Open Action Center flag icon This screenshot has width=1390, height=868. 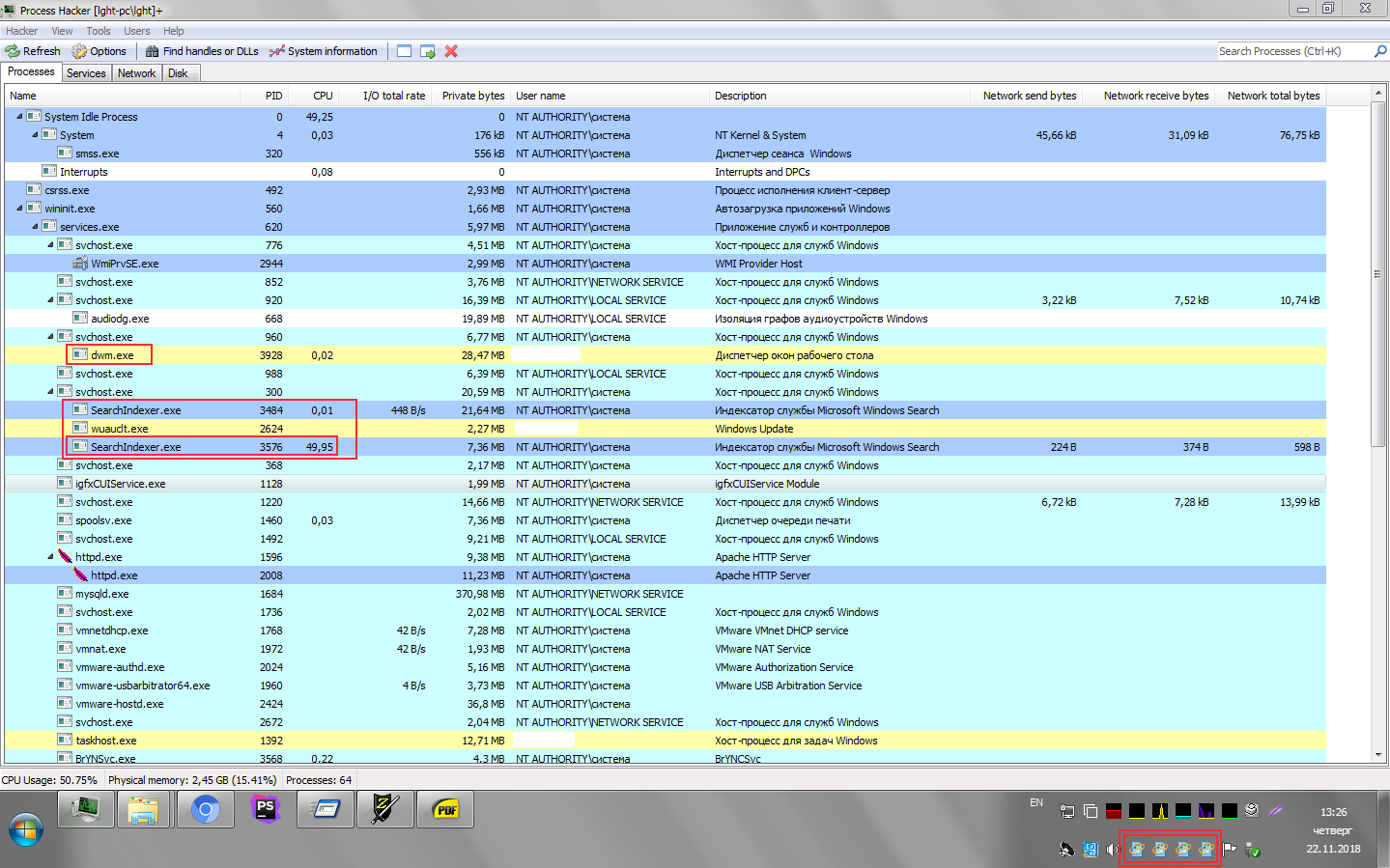click(x=1230, y=850)
